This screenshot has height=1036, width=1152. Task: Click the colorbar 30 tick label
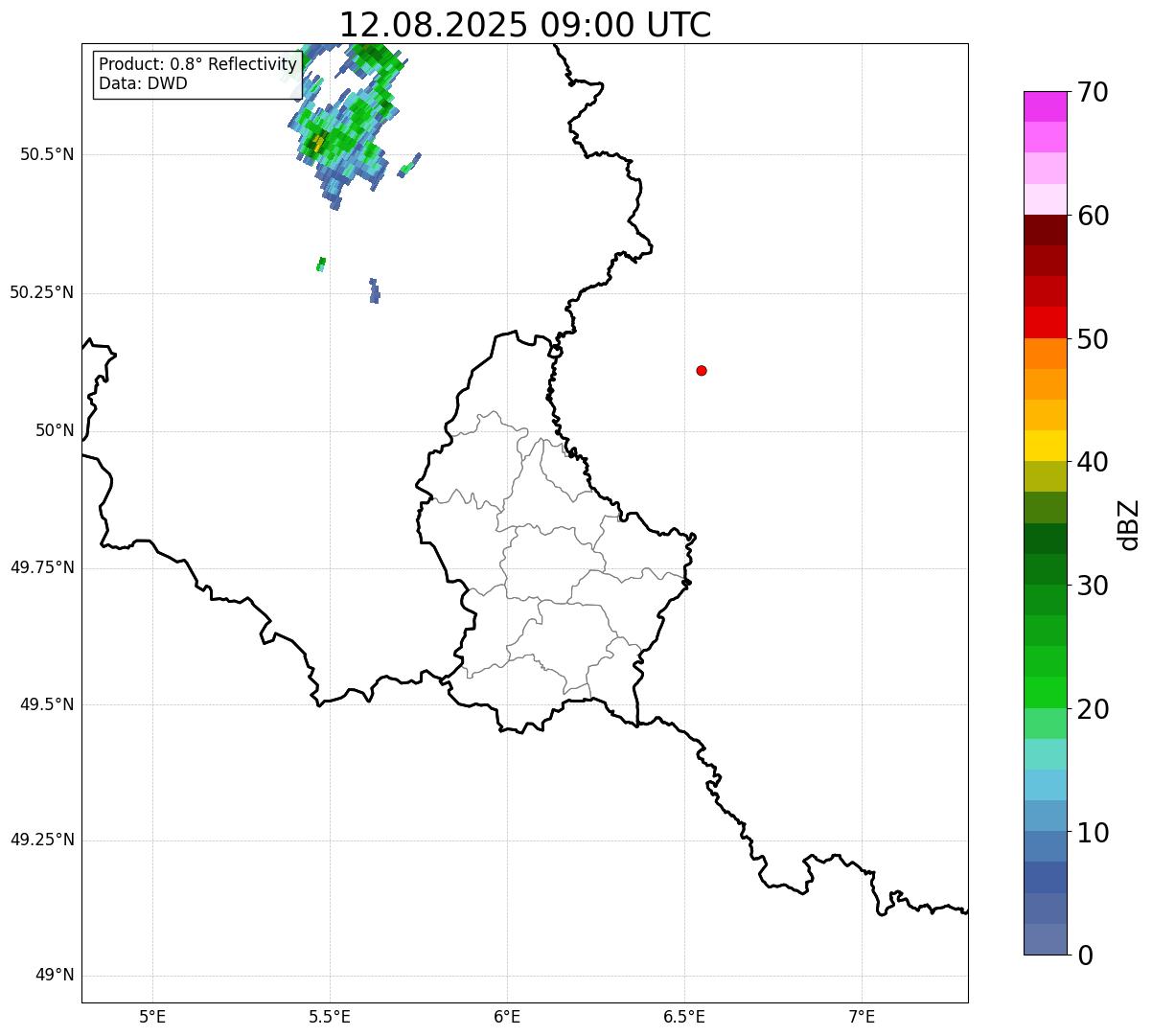pos(1093,586)
